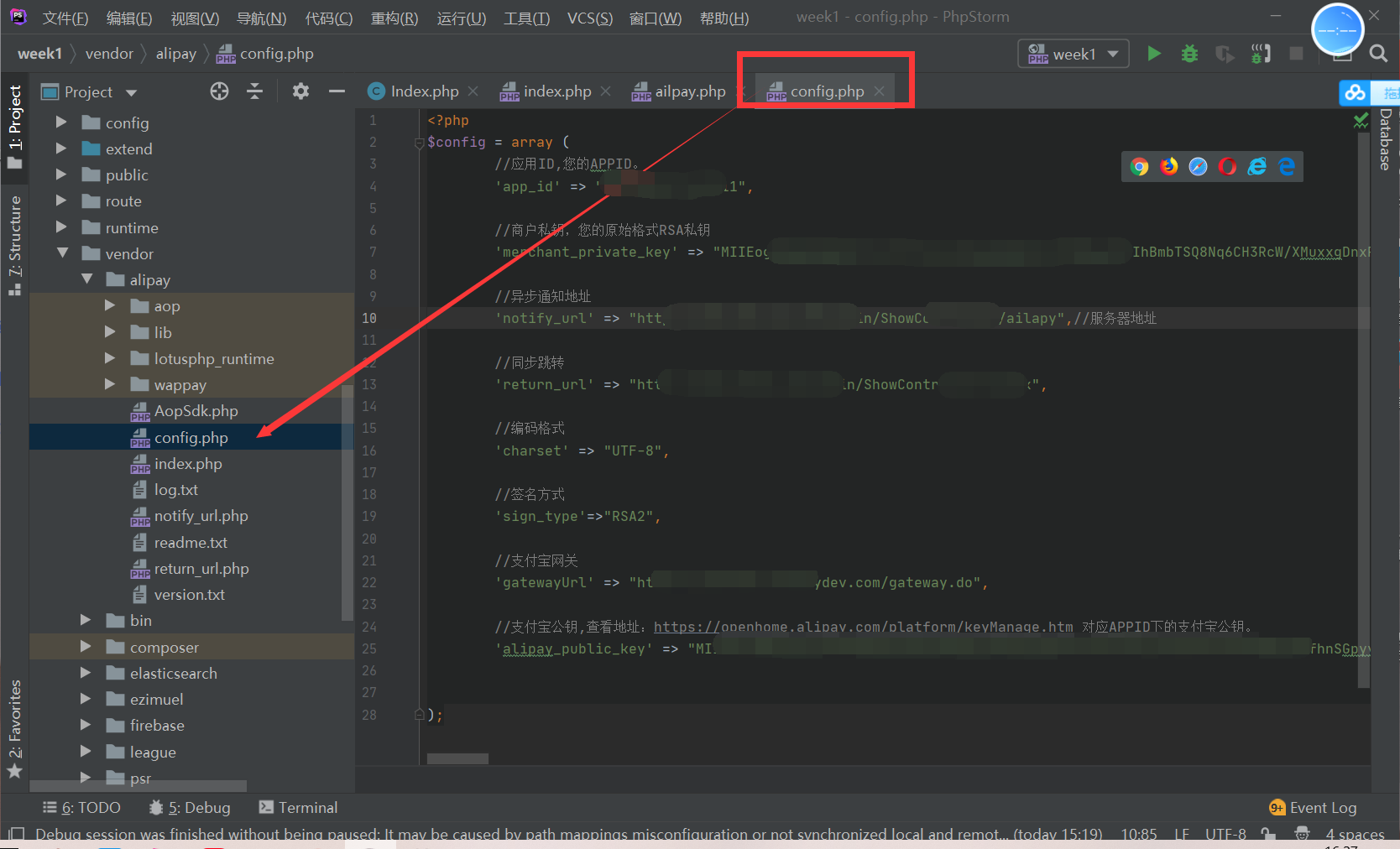This screenshot has height=849, width=1400.
Task: Select the config.php editor tab
Action: click(827, 91)
